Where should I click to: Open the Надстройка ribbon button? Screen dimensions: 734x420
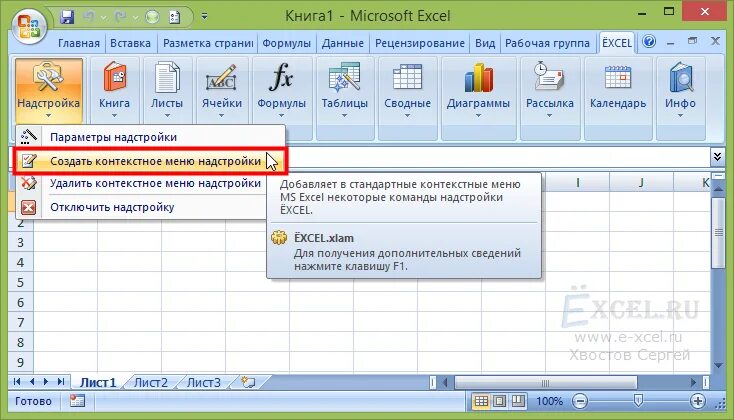[49, 89]
